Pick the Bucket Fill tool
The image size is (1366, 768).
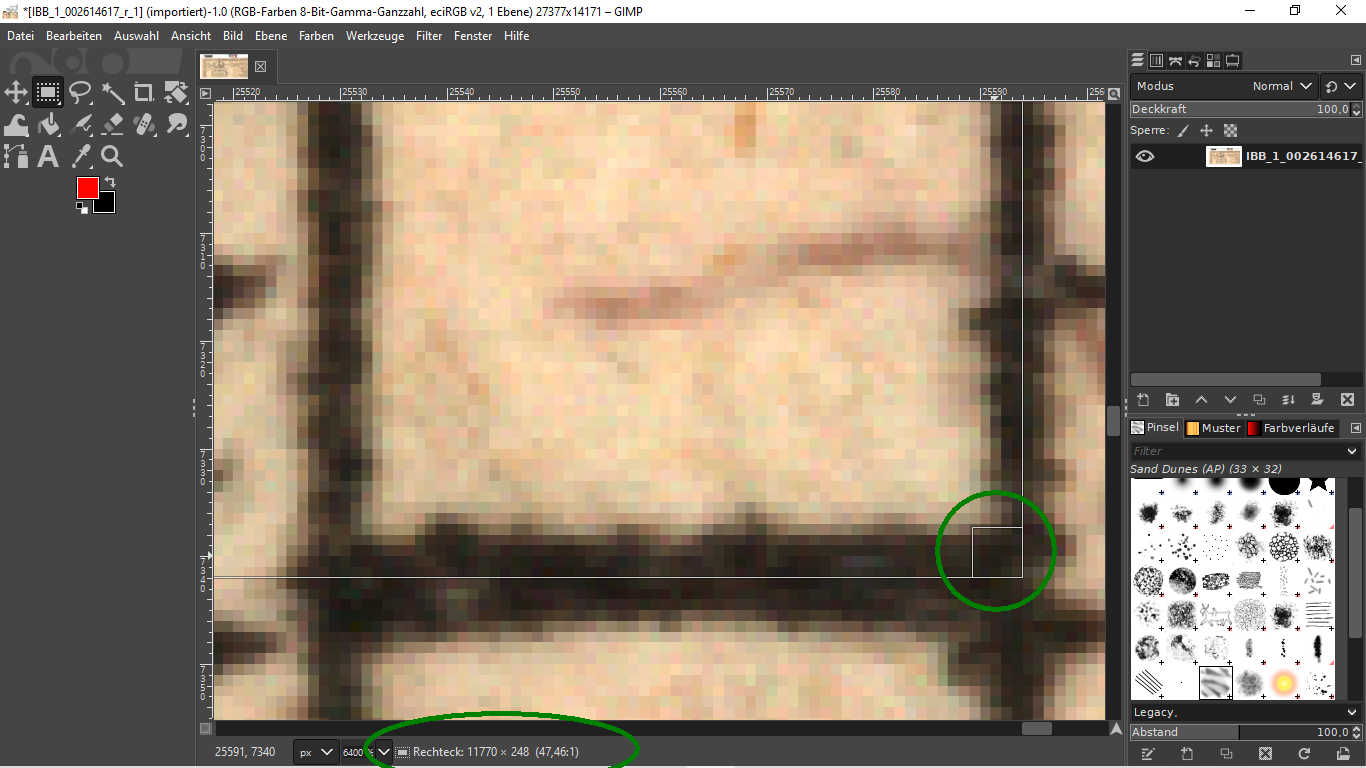(x=48, y=125)
